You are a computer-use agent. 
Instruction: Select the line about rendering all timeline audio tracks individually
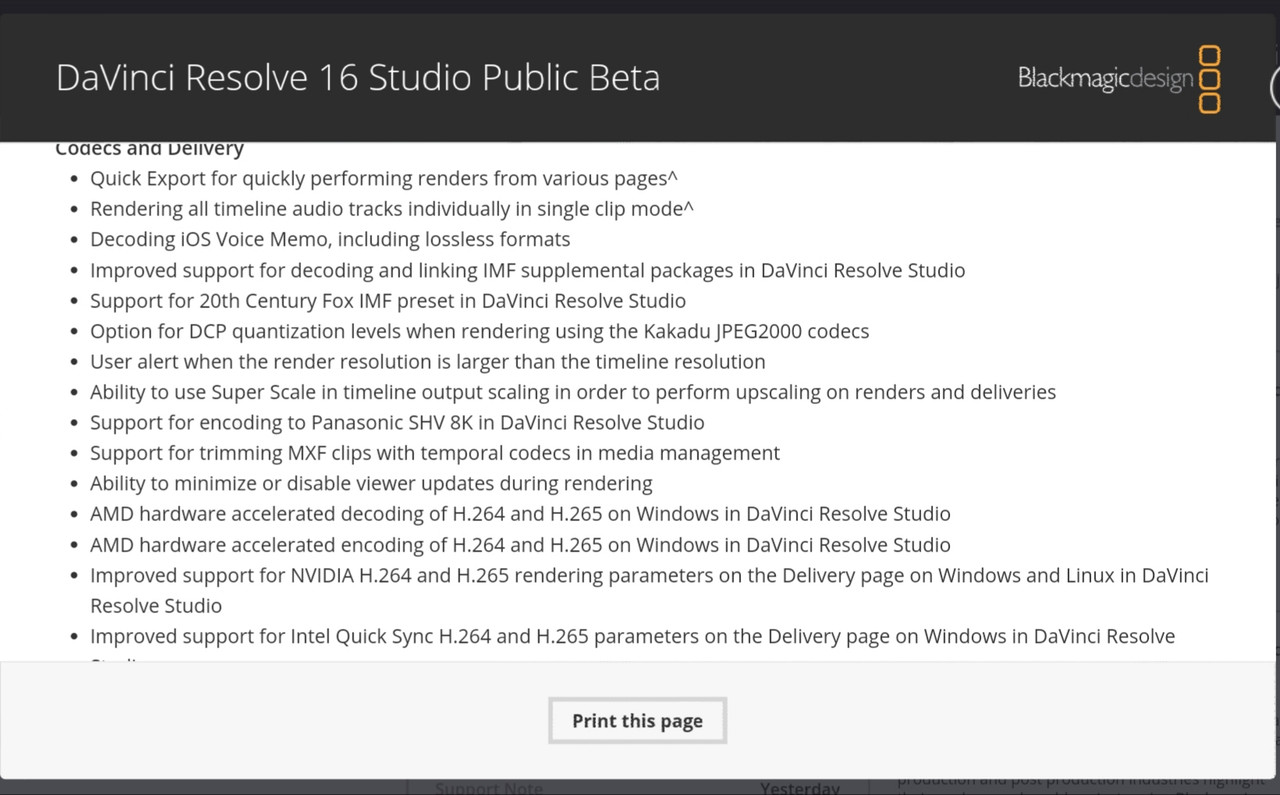[392, 209]
